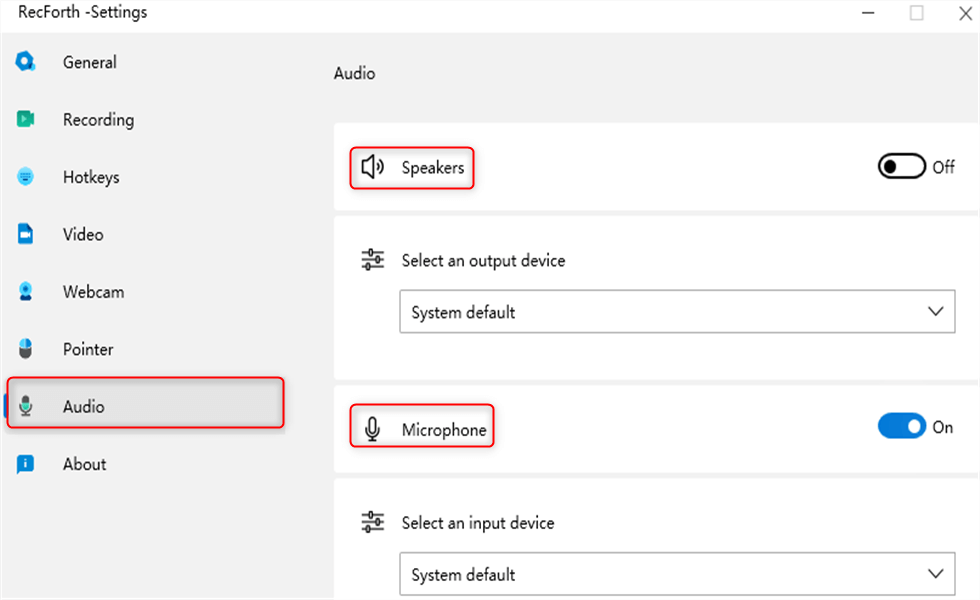The height and width of the screenshot is (600, 980).
Task: Click the Speakers loudspeaker icon
Action: click(372, 167)
